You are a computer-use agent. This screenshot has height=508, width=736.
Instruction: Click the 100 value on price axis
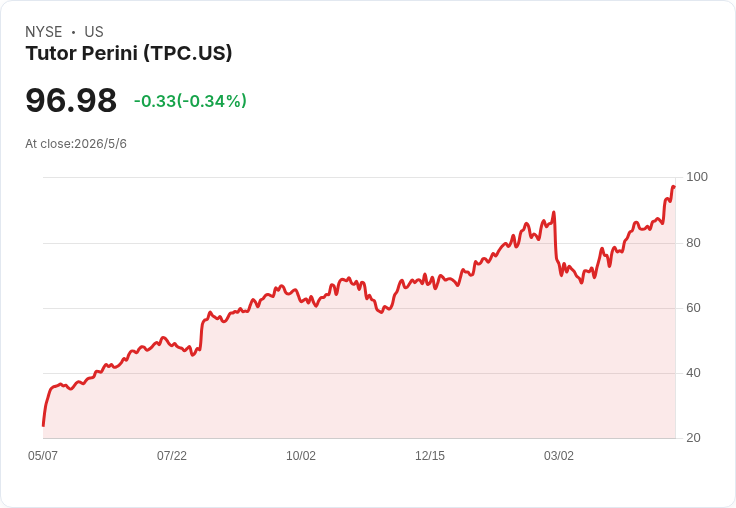click(697, 177)
